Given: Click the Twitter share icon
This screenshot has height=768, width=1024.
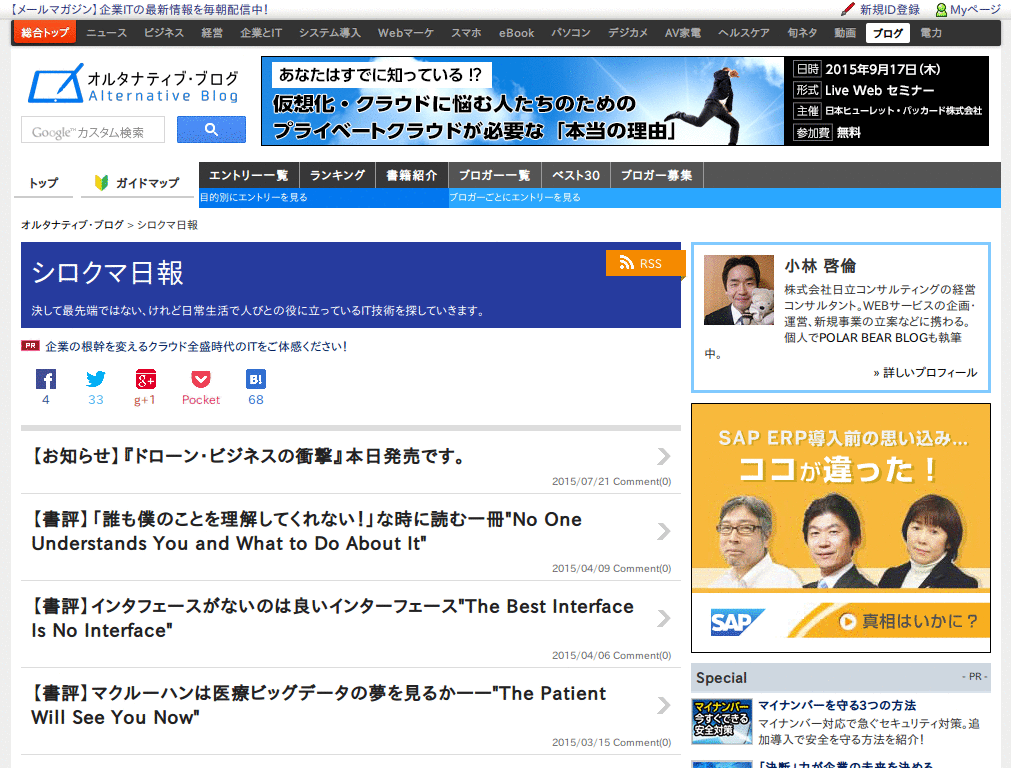Looking at the screenshot, I should pyautogui.click(x=96, y=379).
